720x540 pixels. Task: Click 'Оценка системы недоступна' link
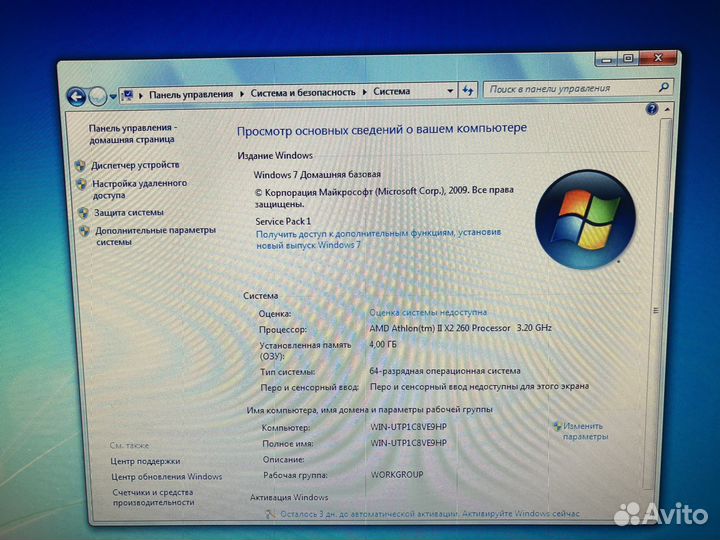[428, 312]
